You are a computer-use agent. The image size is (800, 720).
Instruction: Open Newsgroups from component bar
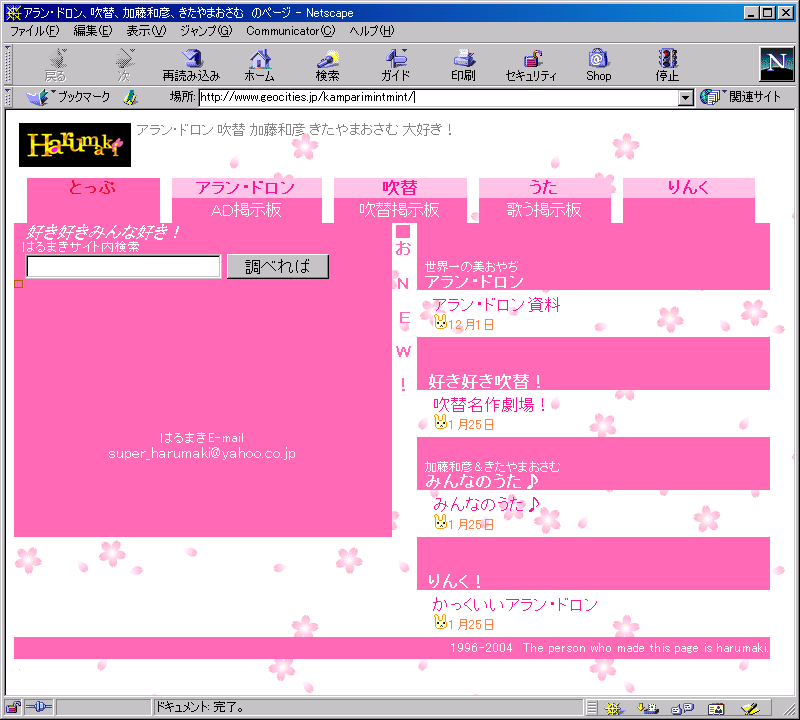tap(682, 708)
